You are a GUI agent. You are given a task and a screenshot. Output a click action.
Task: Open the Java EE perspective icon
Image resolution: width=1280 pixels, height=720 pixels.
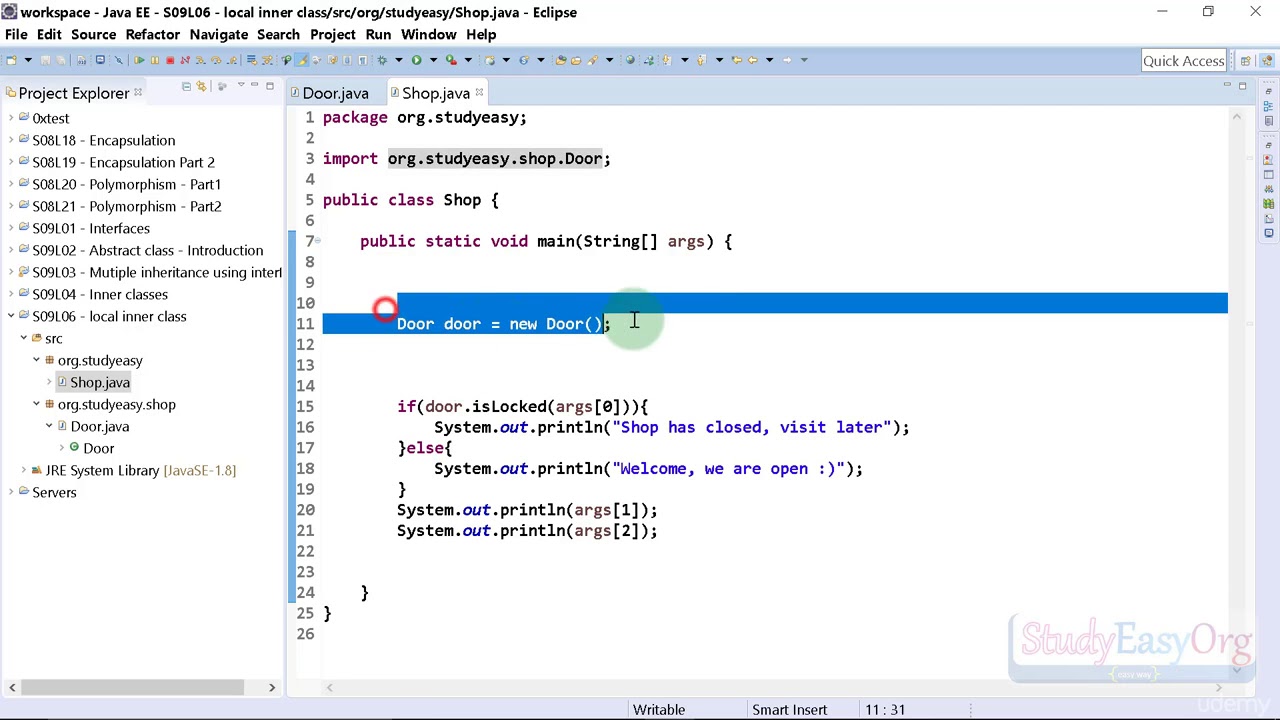click(x=1267, y=61)
